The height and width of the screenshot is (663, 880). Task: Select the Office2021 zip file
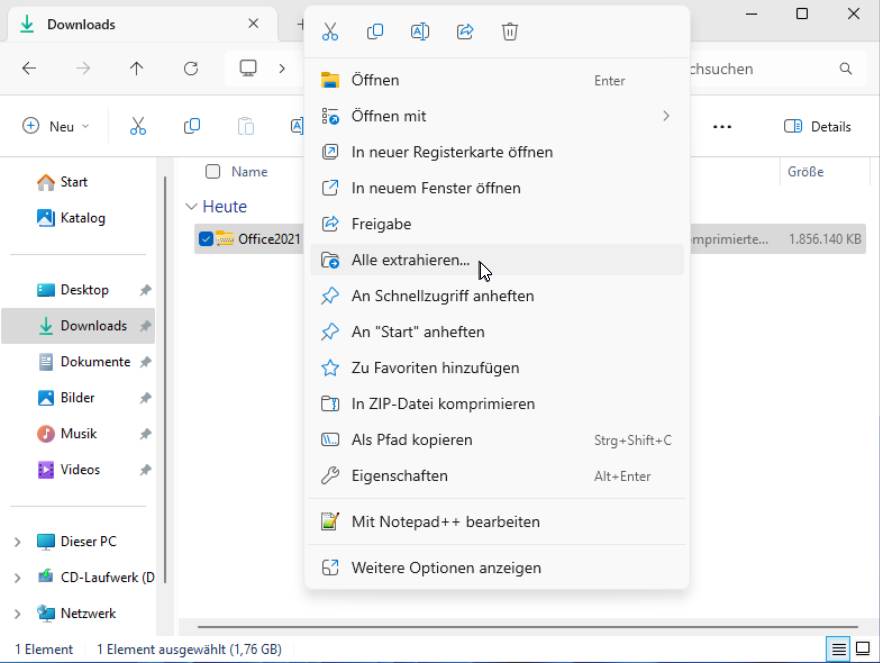pos(269,239)
